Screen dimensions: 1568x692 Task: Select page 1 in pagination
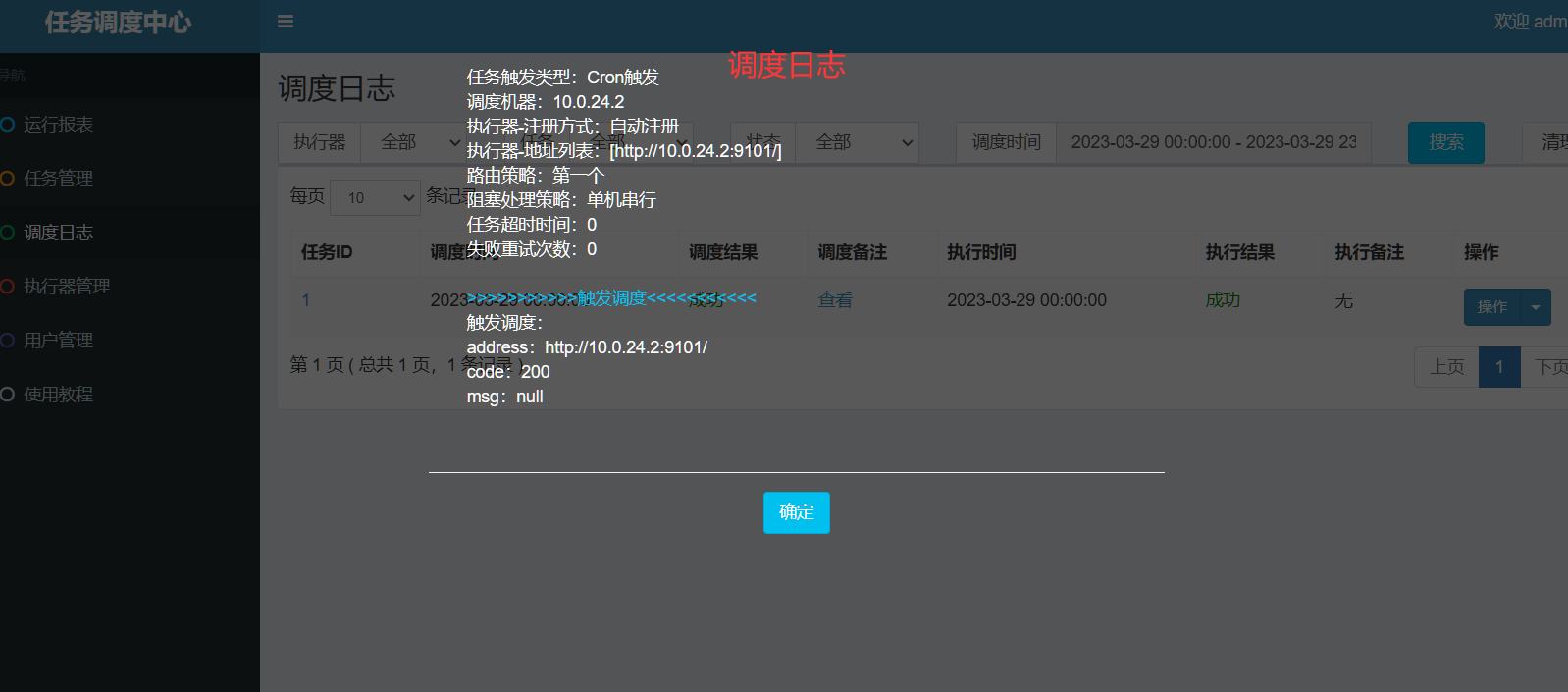pos(1499,367)
